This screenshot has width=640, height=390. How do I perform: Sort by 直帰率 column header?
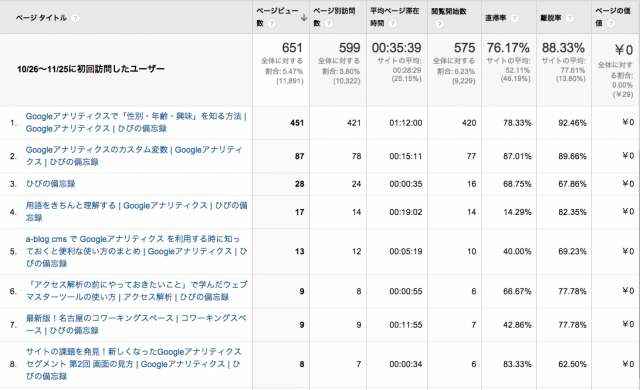(x=496, y=18)
